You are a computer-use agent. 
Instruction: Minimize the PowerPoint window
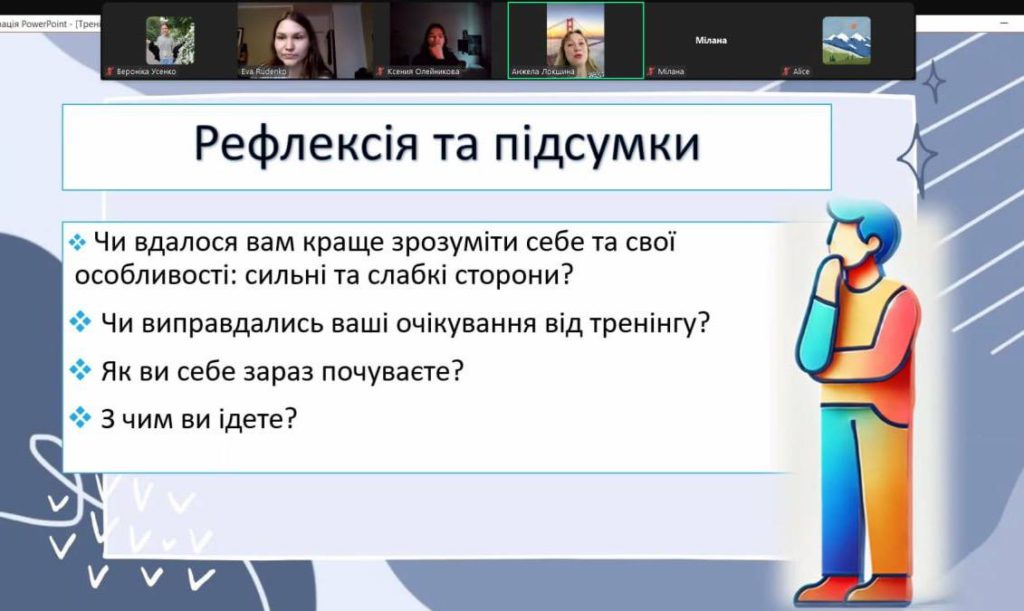(x=1004, y=23)
